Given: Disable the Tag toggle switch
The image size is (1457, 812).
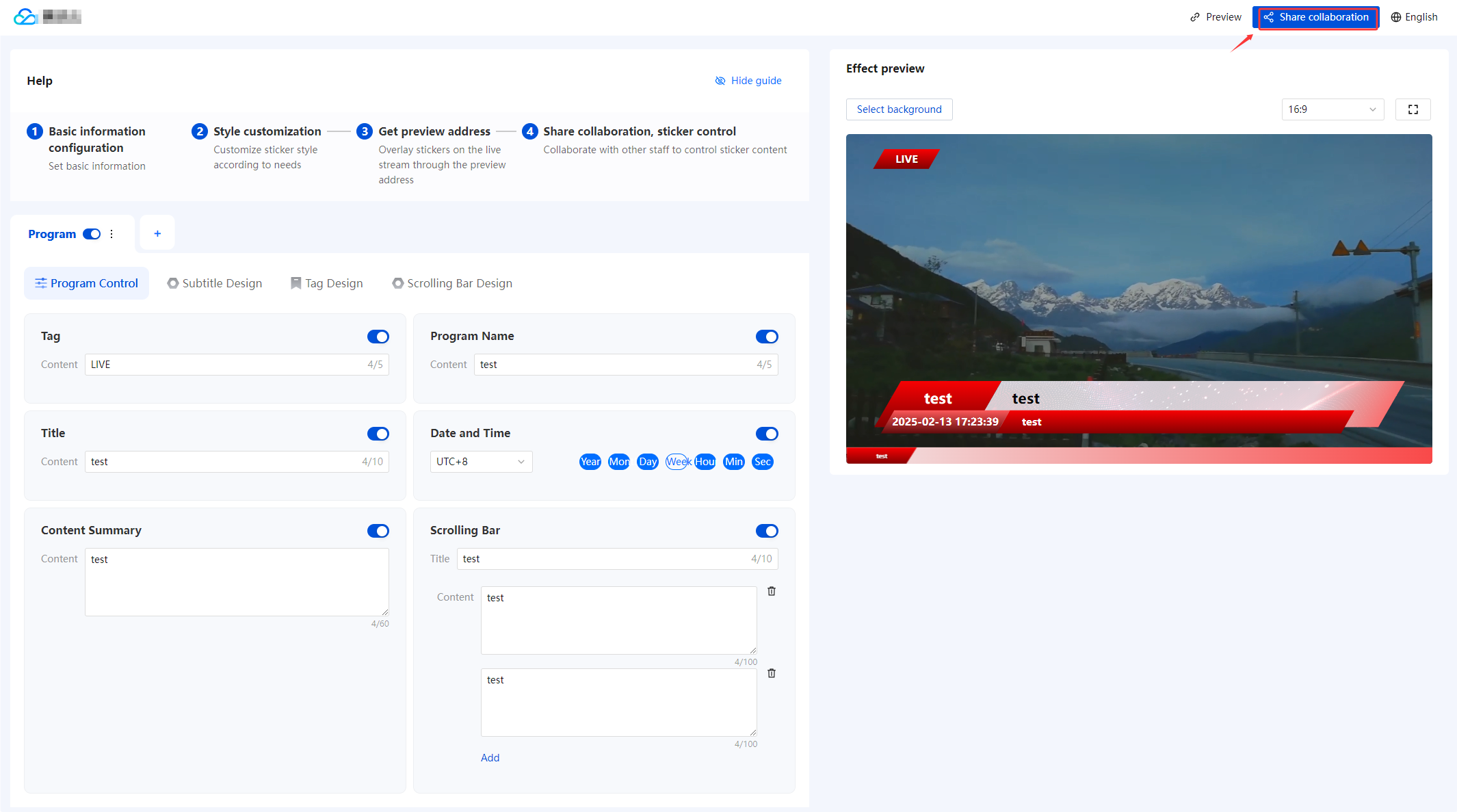Looking at the screenshot, I should (378, 337).
